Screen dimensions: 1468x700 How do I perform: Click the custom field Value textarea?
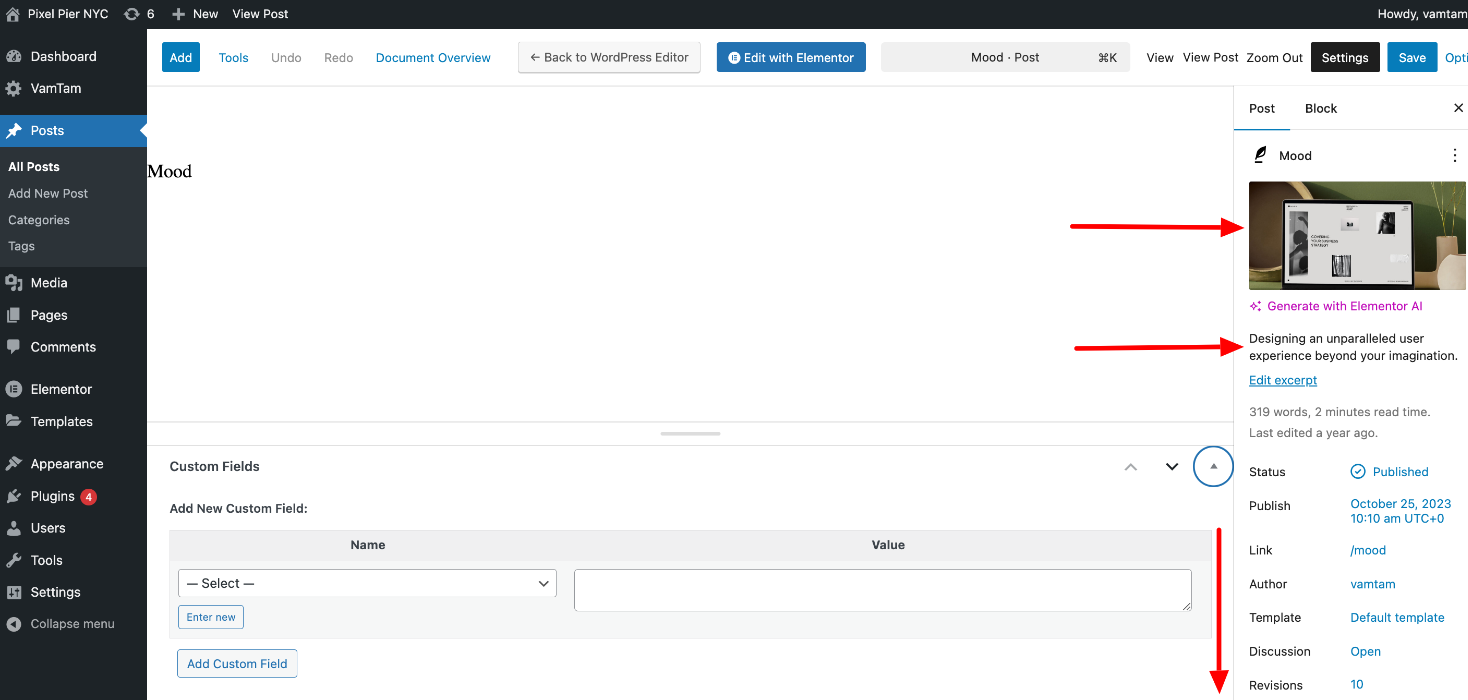click(x=883, y=590)
